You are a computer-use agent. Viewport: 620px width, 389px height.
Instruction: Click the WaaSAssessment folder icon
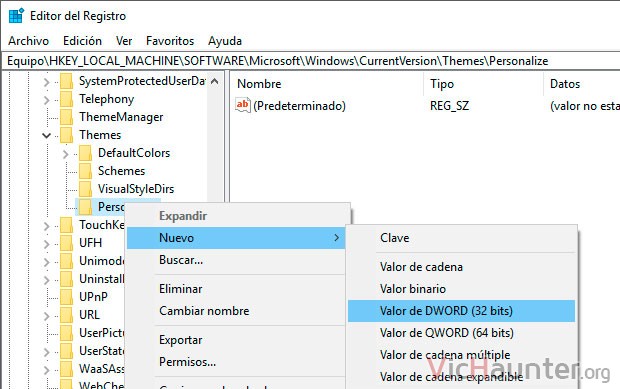[x=66, y=369]
